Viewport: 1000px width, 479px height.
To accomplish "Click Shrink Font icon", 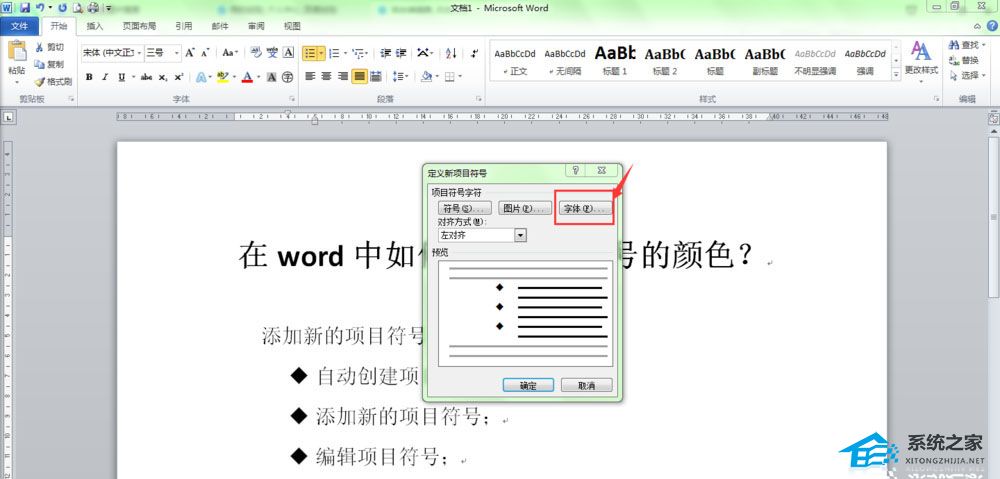I will 205,53.
